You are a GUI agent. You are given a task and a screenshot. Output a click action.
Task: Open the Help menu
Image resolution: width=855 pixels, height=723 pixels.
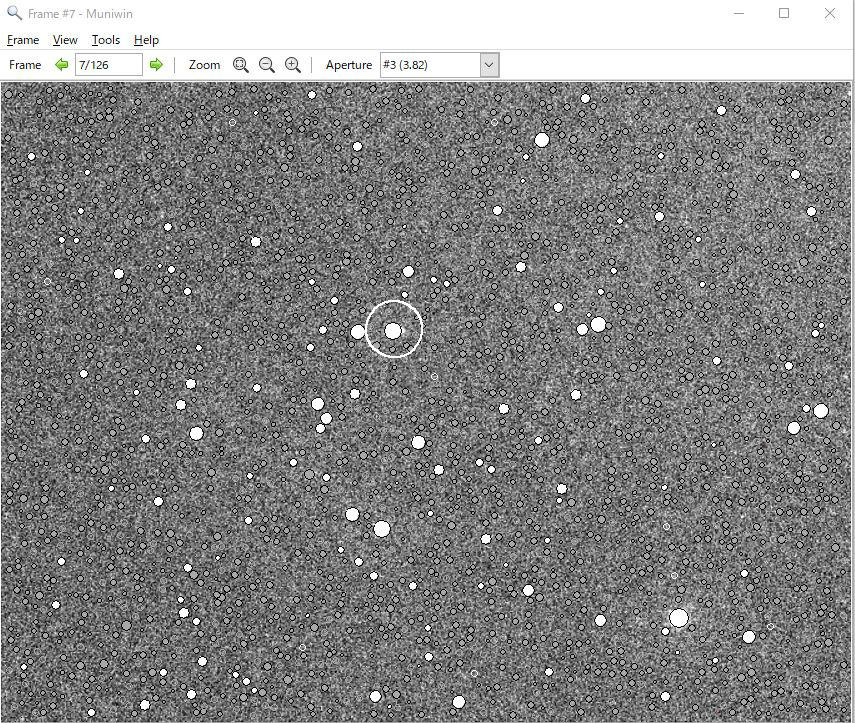[x=146, y=40]
